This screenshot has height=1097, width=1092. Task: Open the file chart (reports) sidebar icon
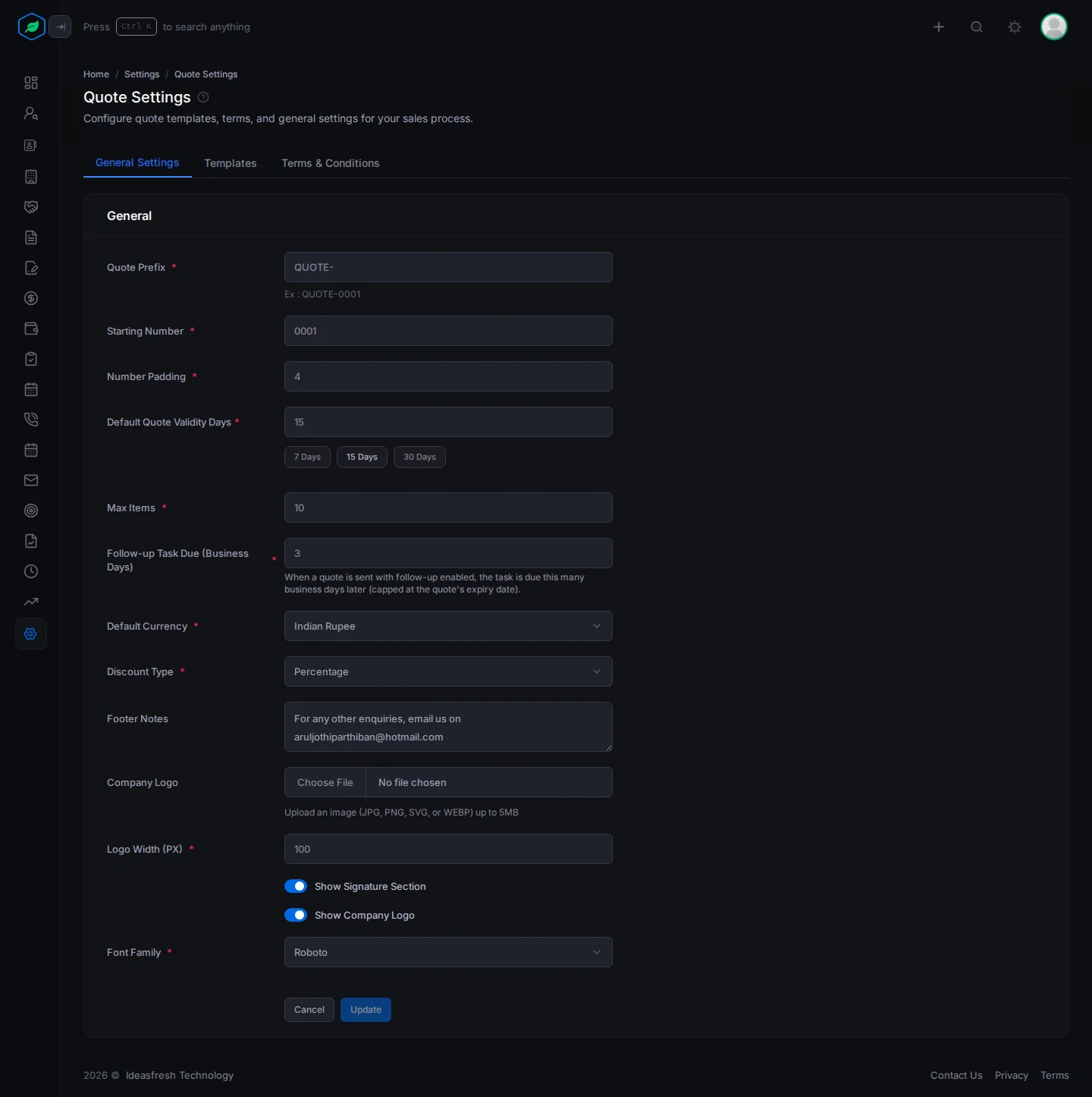31,541
